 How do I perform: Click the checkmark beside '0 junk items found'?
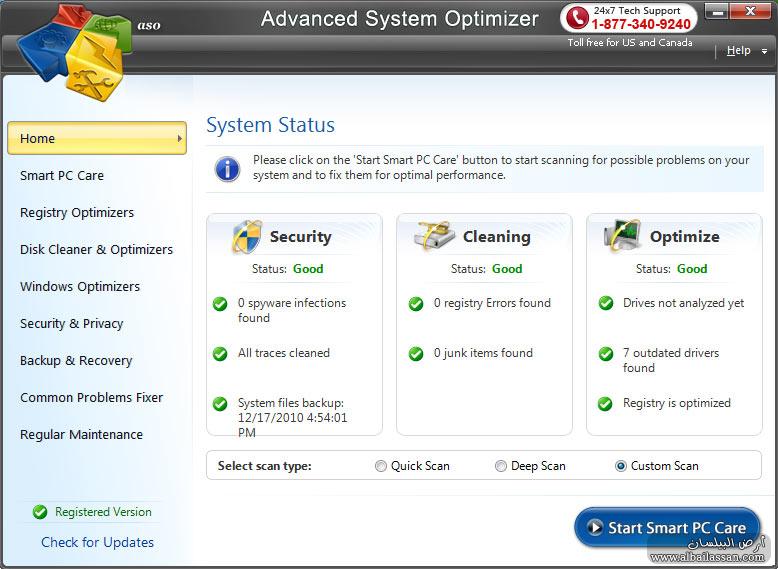pos(416,354)
